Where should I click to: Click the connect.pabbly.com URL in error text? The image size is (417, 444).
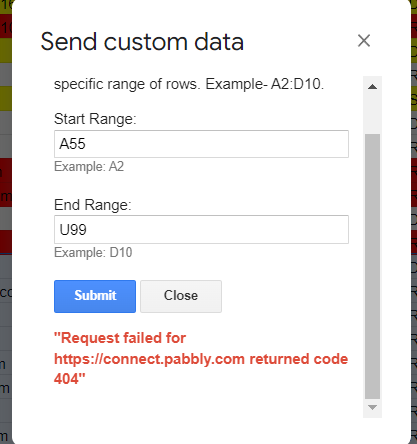[149, 359]
